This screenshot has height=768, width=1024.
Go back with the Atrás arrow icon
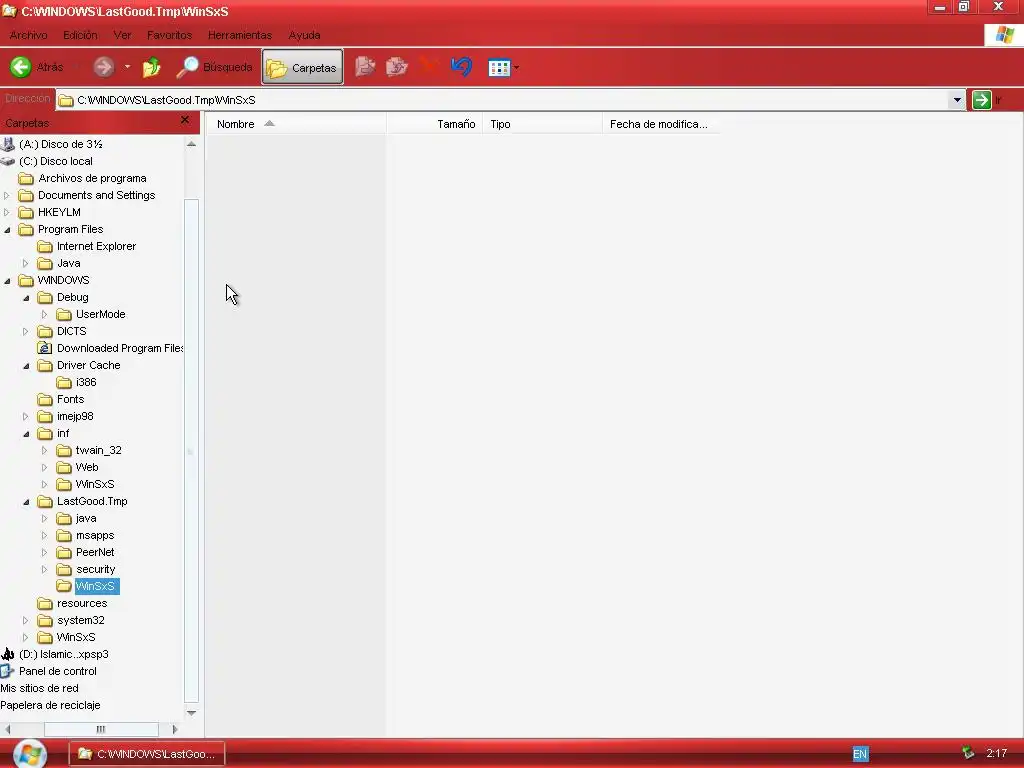click(20, 67)
